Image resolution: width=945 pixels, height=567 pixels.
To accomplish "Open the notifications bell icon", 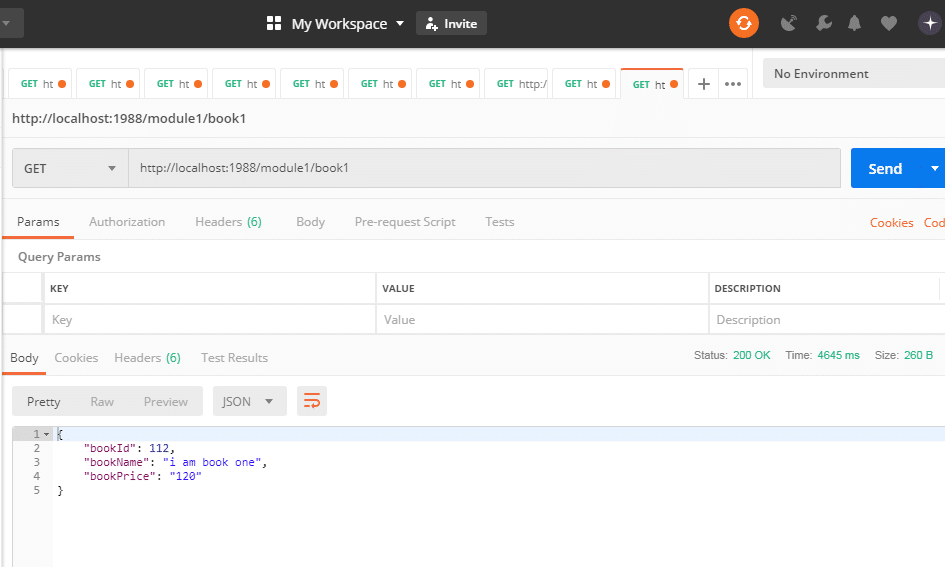I will pyautogui.click(x=854, y=23).
